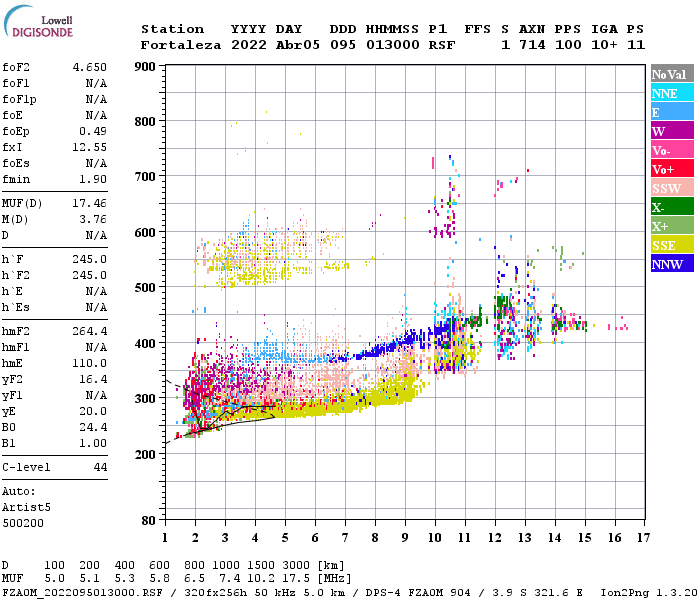
Task: Click the D 3000 distance value
Action: [x=296, y=566]
